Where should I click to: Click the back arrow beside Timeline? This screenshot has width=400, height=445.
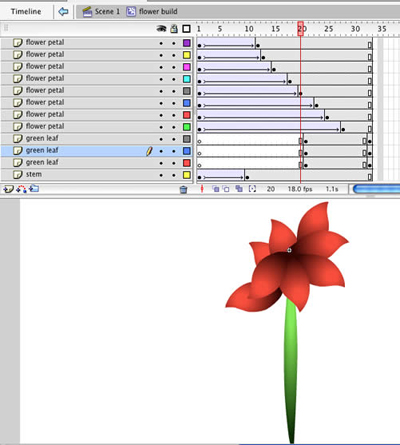[63, 12]
